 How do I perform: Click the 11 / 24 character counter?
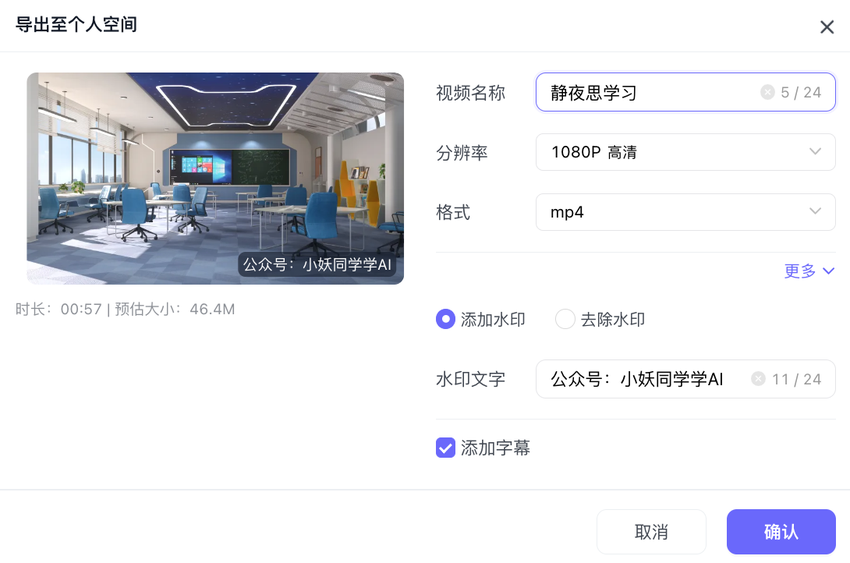tap(796, 379)
